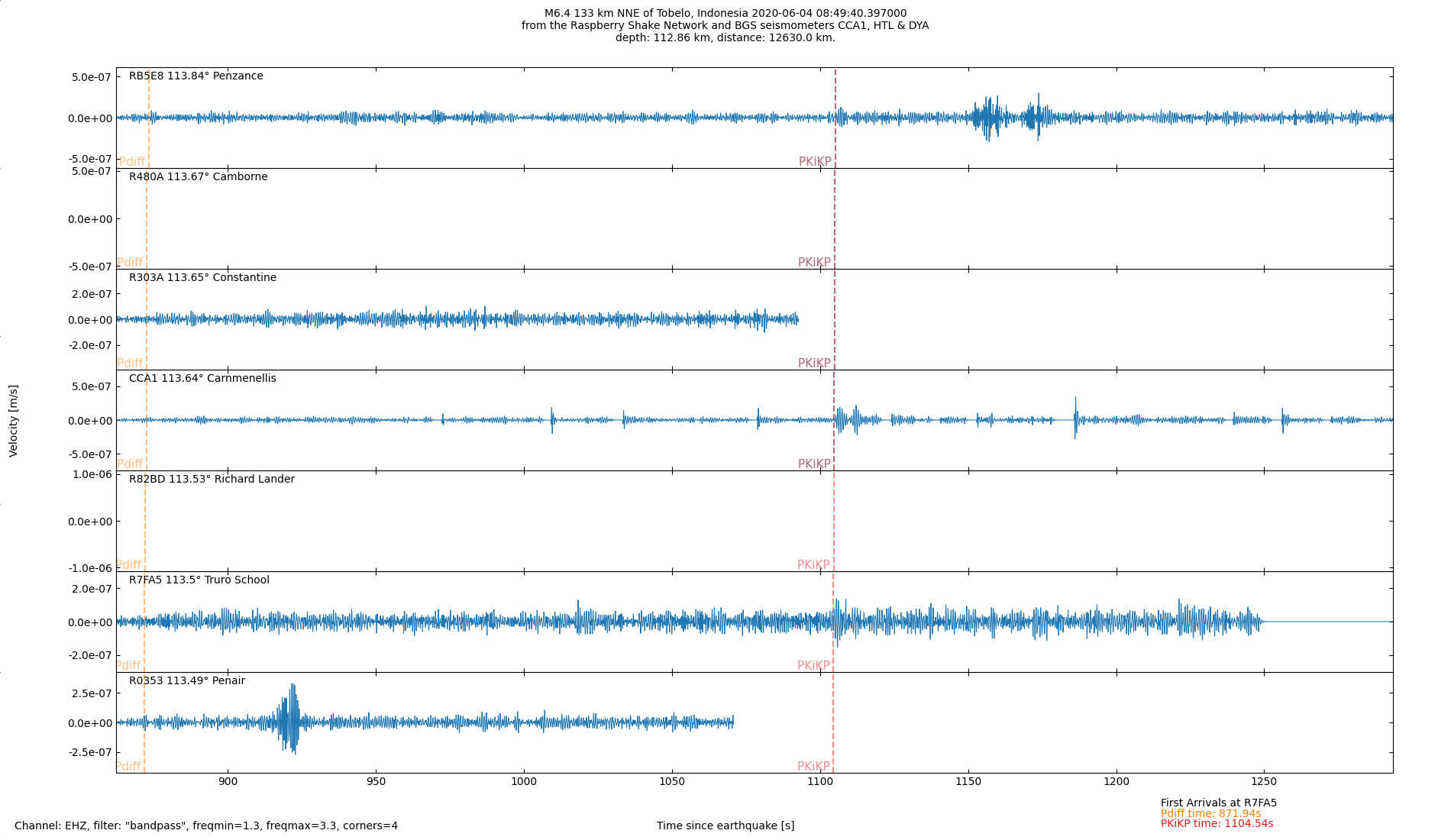Click the "2.5e-07" tick in the Penair panel
Image resolution: width=1451 pixels, height=840 pixels.
[x=92, y=693]
